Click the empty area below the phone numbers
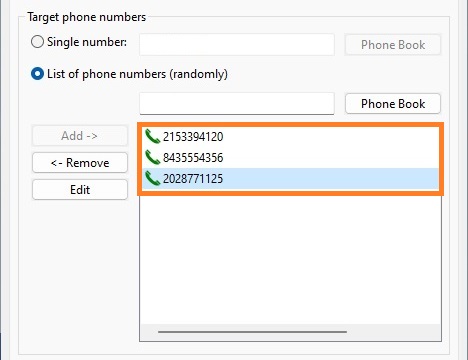This screenshot has height=360, width=468. click(x=290, y=260)
